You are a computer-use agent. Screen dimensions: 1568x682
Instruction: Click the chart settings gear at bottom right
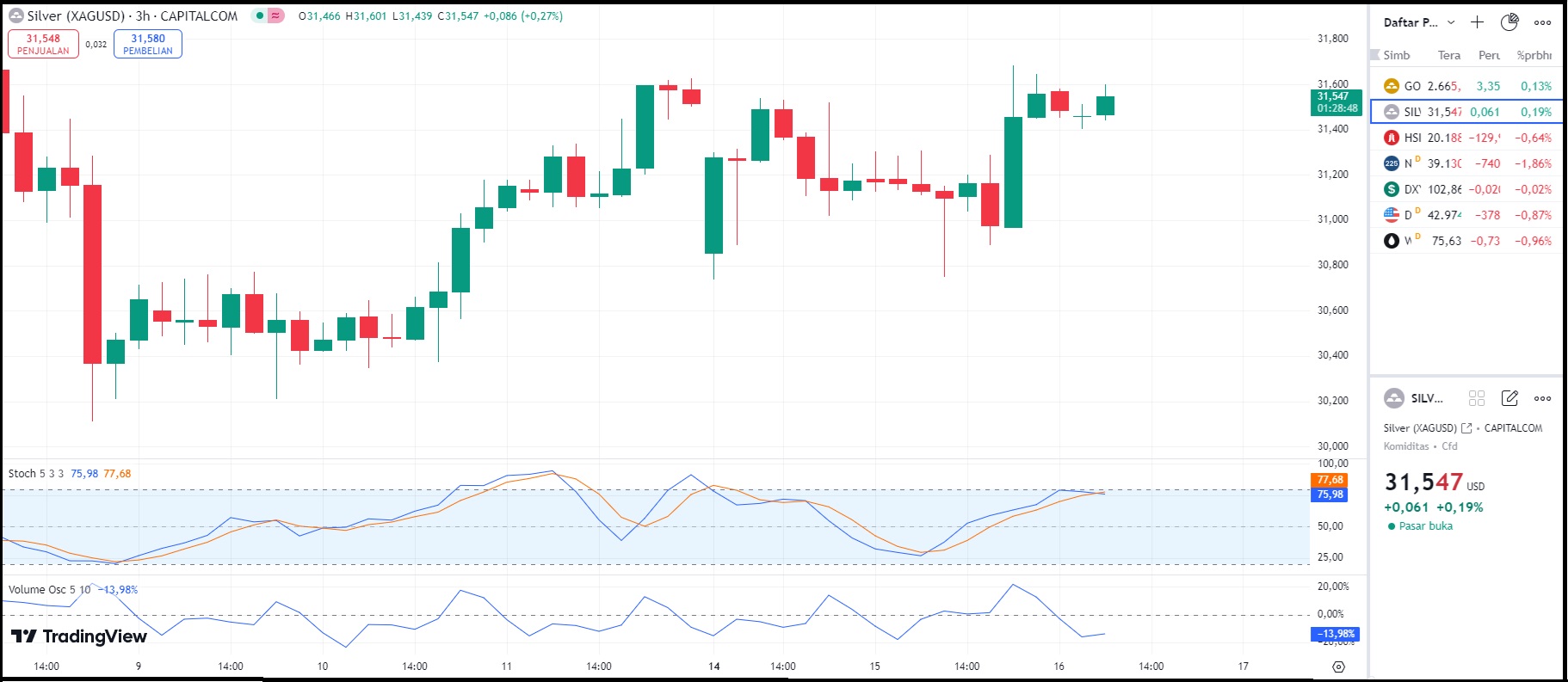[1338, 667]
